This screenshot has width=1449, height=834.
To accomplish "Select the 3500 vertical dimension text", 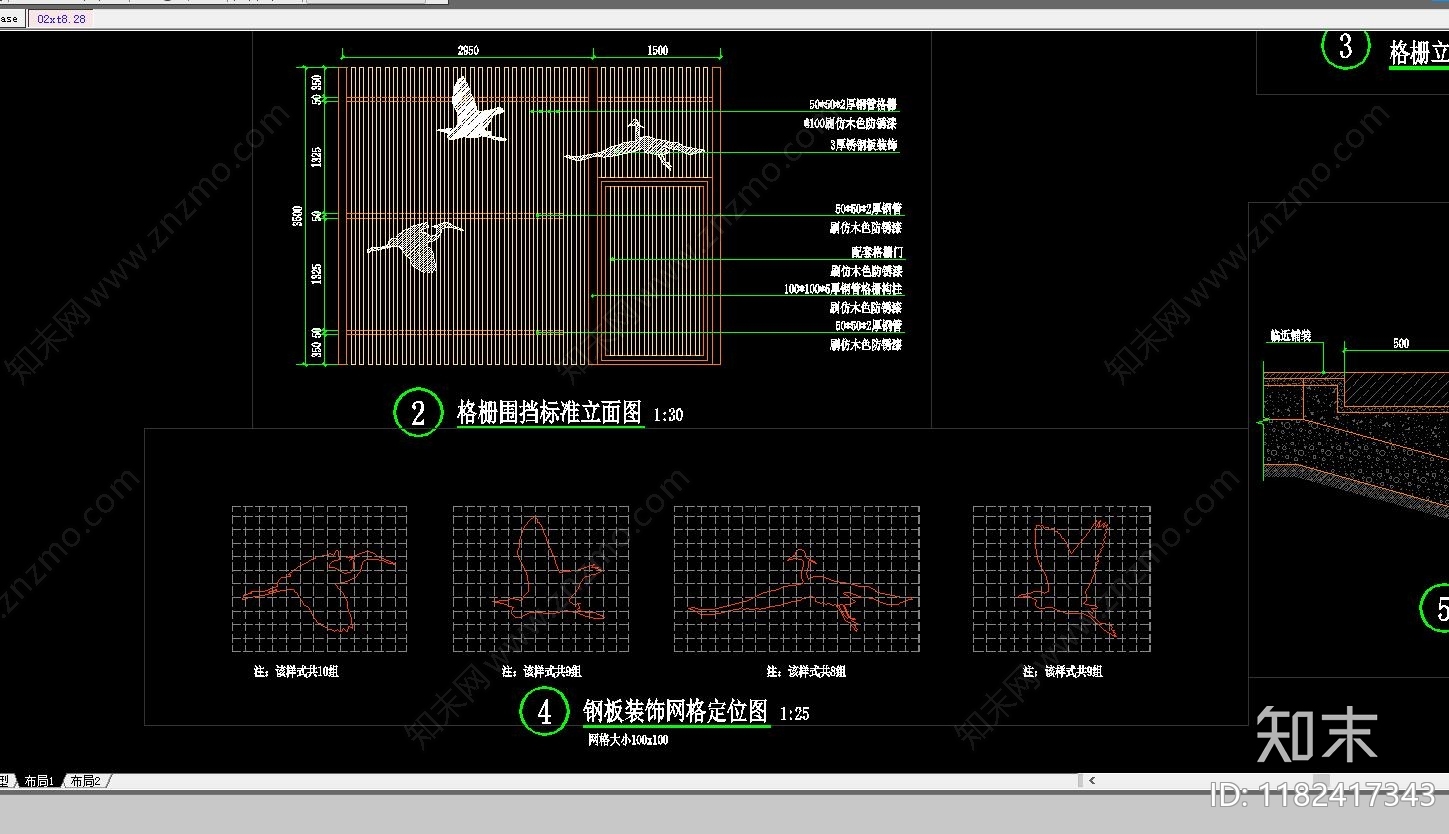I will tap(297, 216).
